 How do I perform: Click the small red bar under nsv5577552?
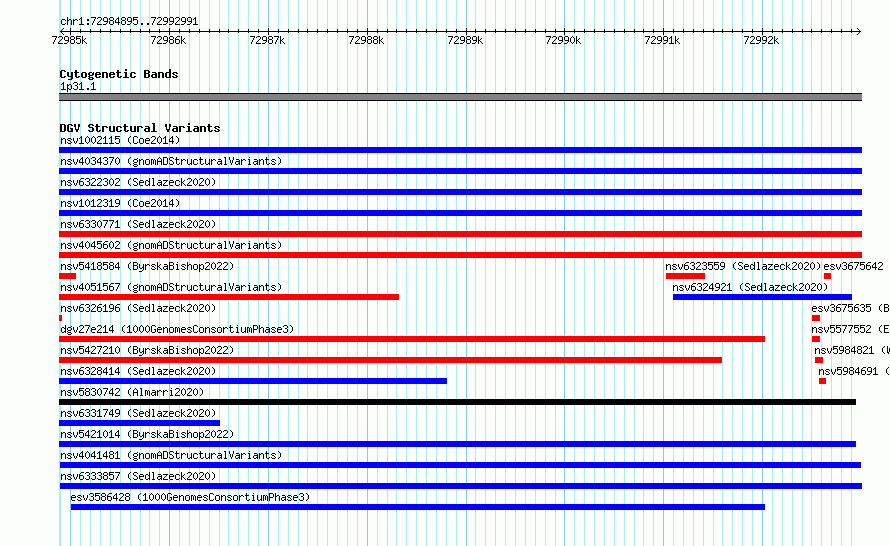pyautogui.click(x=816, y=339)
